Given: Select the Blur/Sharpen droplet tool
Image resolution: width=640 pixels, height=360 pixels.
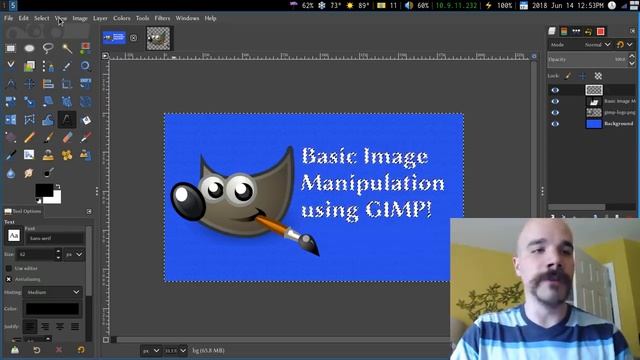Looking at the screenshot, I should tap(11, 173).
